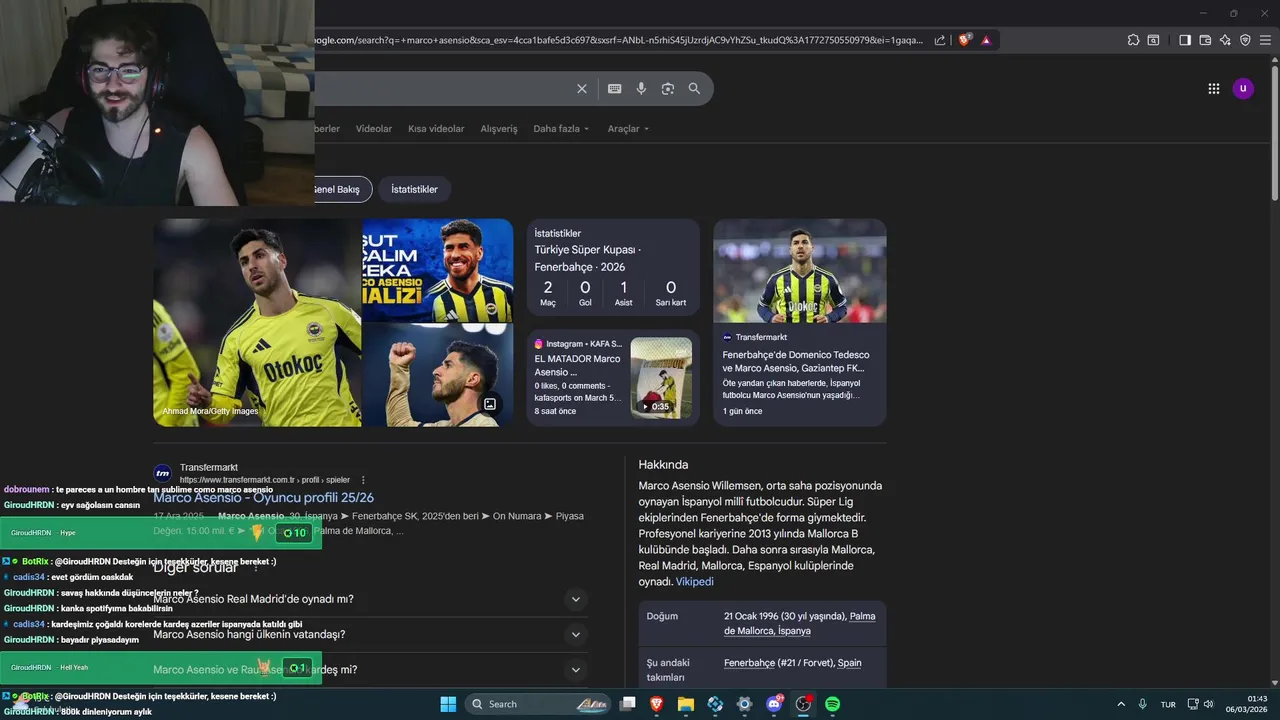Screen dimensions: 1280x720
Task: Open the on-screen keyboard input tool
Action: [x=615, y=89]
